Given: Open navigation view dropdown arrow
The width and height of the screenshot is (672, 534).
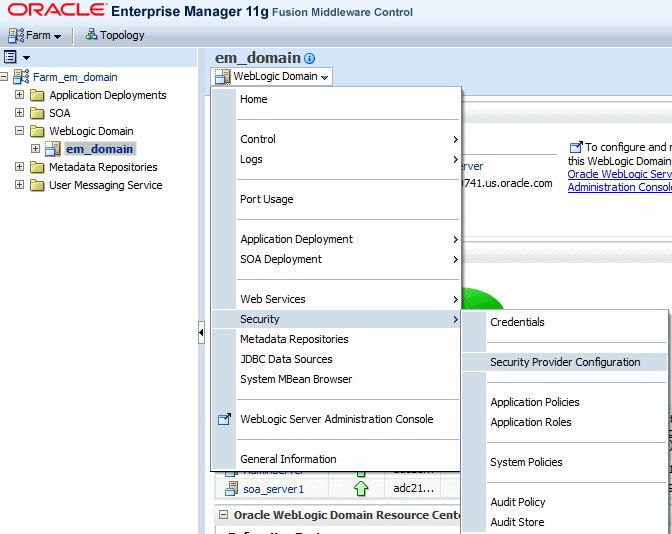Looking at the screenshot, I should click(26, 57).
